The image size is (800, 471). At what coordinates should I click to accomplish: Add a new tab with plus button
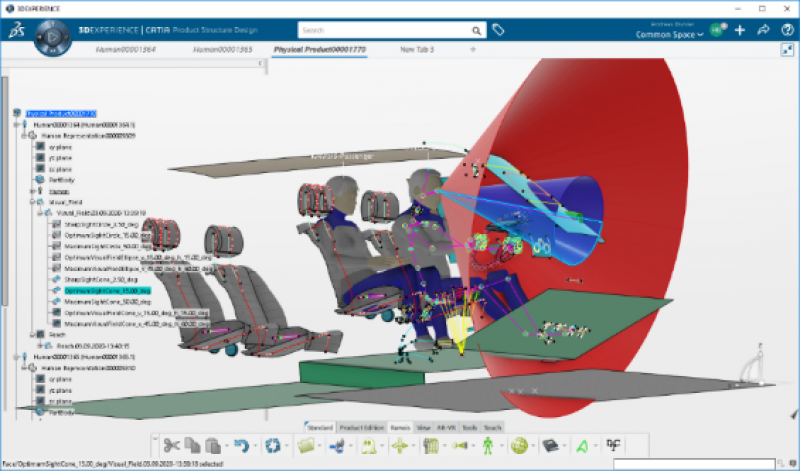tap(473, 48)
